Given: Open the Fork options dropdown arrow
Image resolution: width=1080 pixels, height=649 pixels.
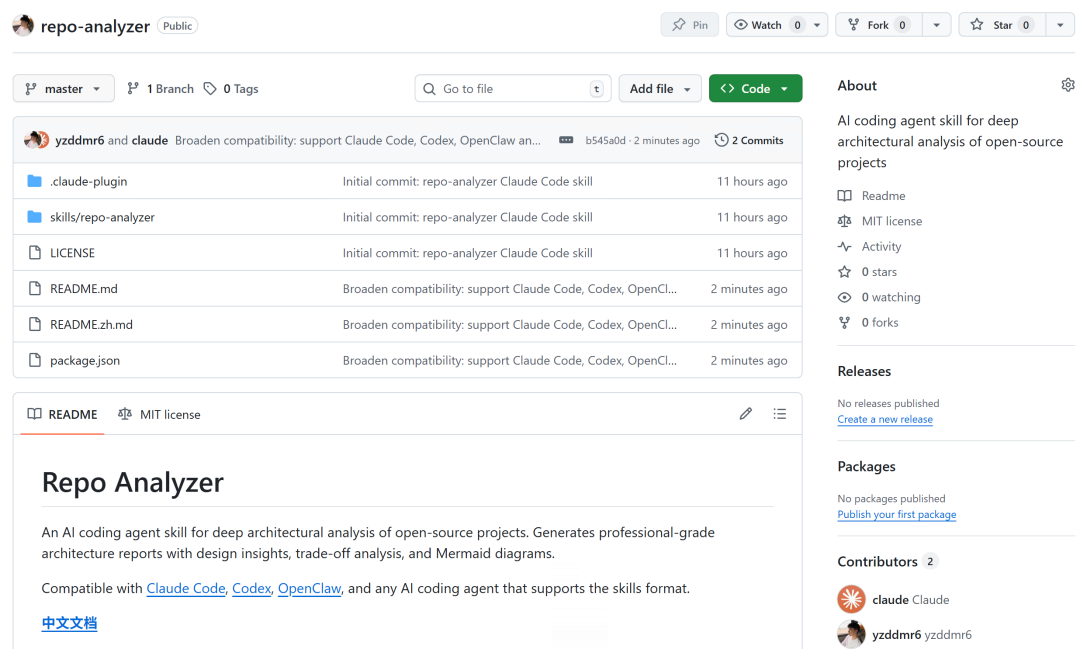Looking at the screenshot, I should pyautogui.click(x=937, y=25).
